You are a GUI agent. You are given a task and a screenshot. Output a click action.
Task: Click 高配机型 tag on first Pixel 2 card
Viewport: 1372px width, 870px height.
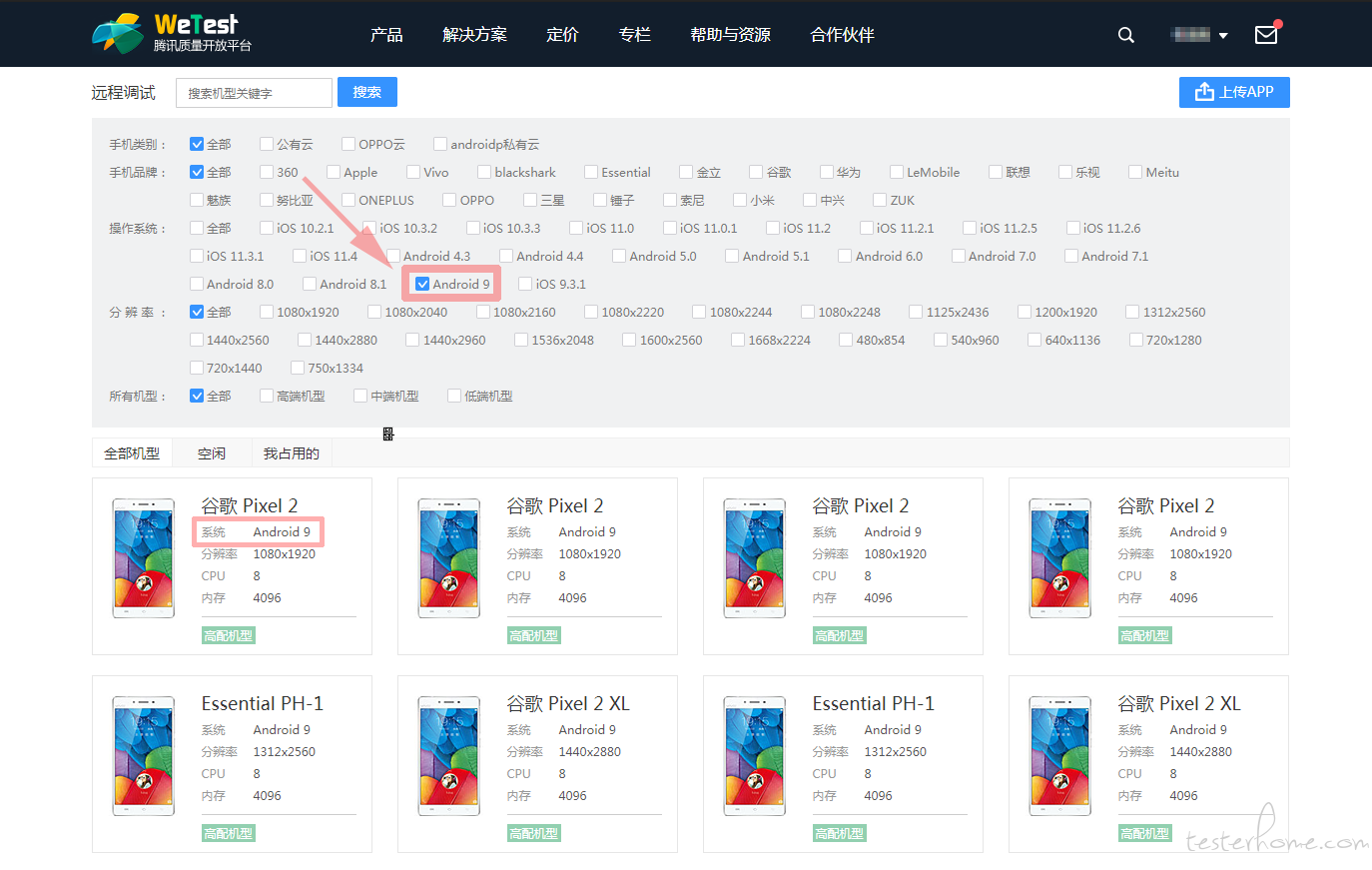pos(229,635)
